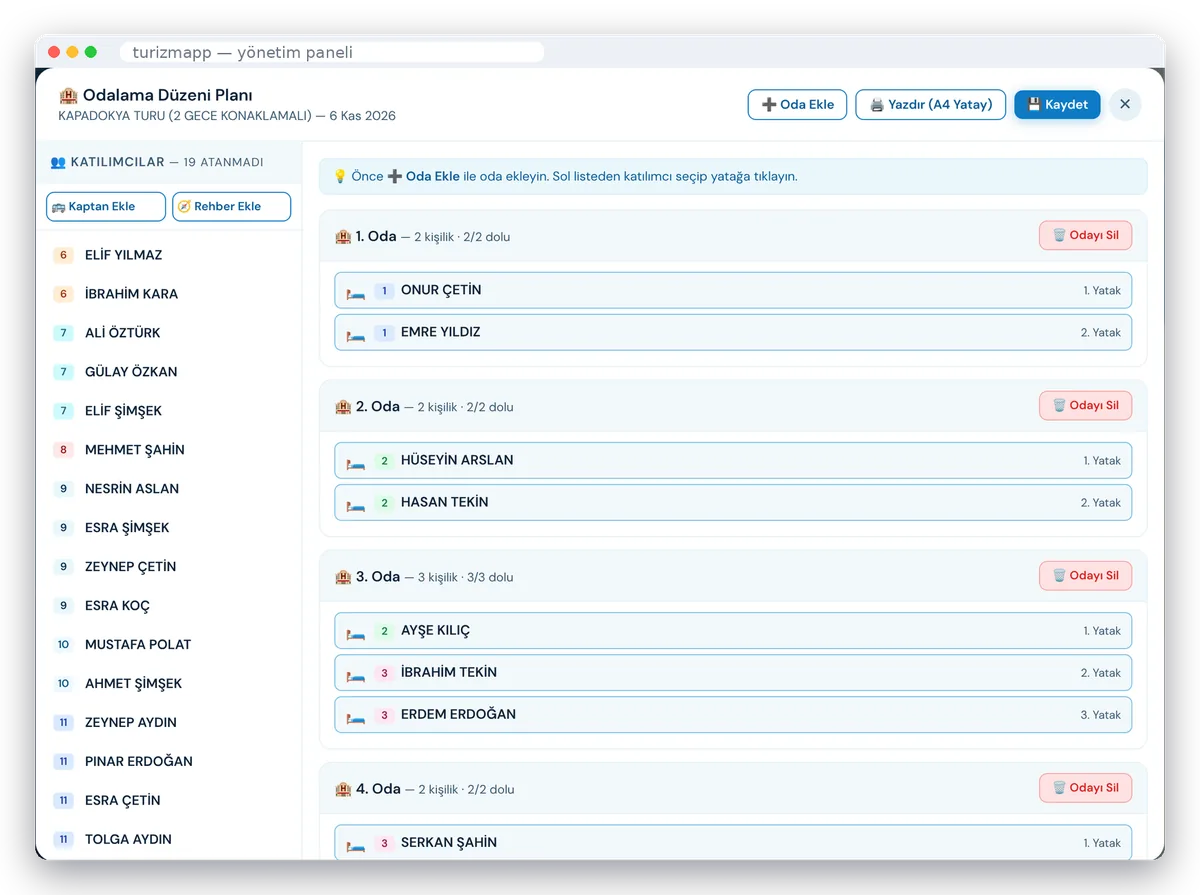Close the Odalama Düzeni Planı dialog
The height and width of the screenshot is (895, 1200).
tap(1125, 105)
